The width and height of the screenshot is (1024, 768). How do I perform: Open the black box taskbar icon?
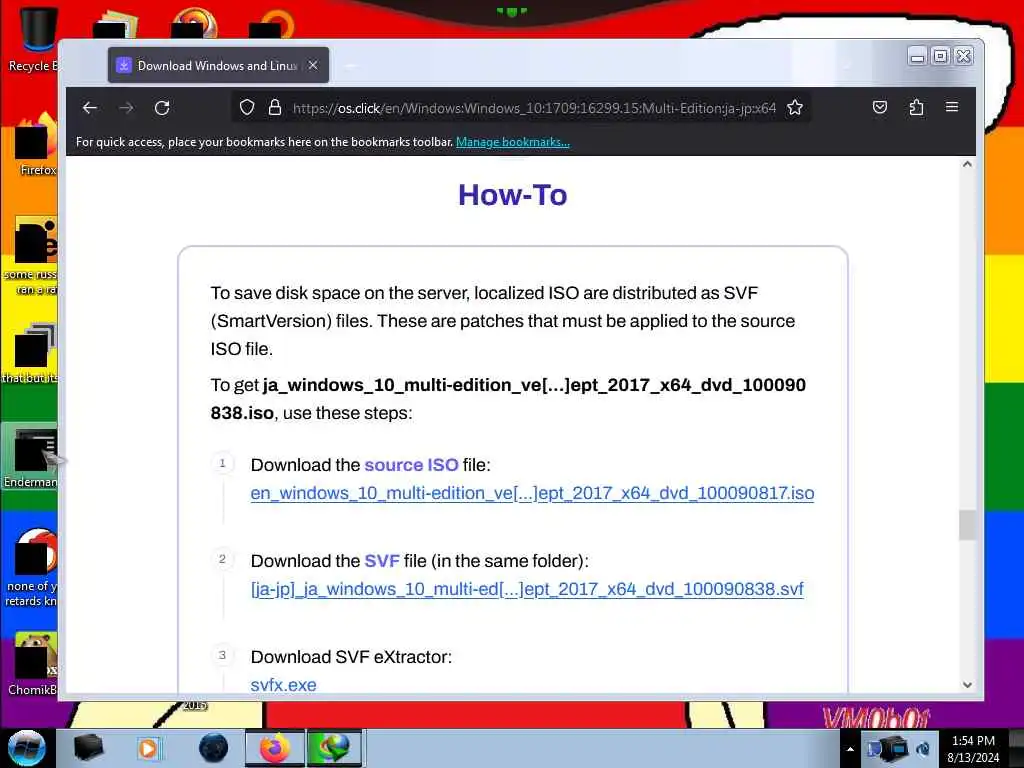coord(89,748)
